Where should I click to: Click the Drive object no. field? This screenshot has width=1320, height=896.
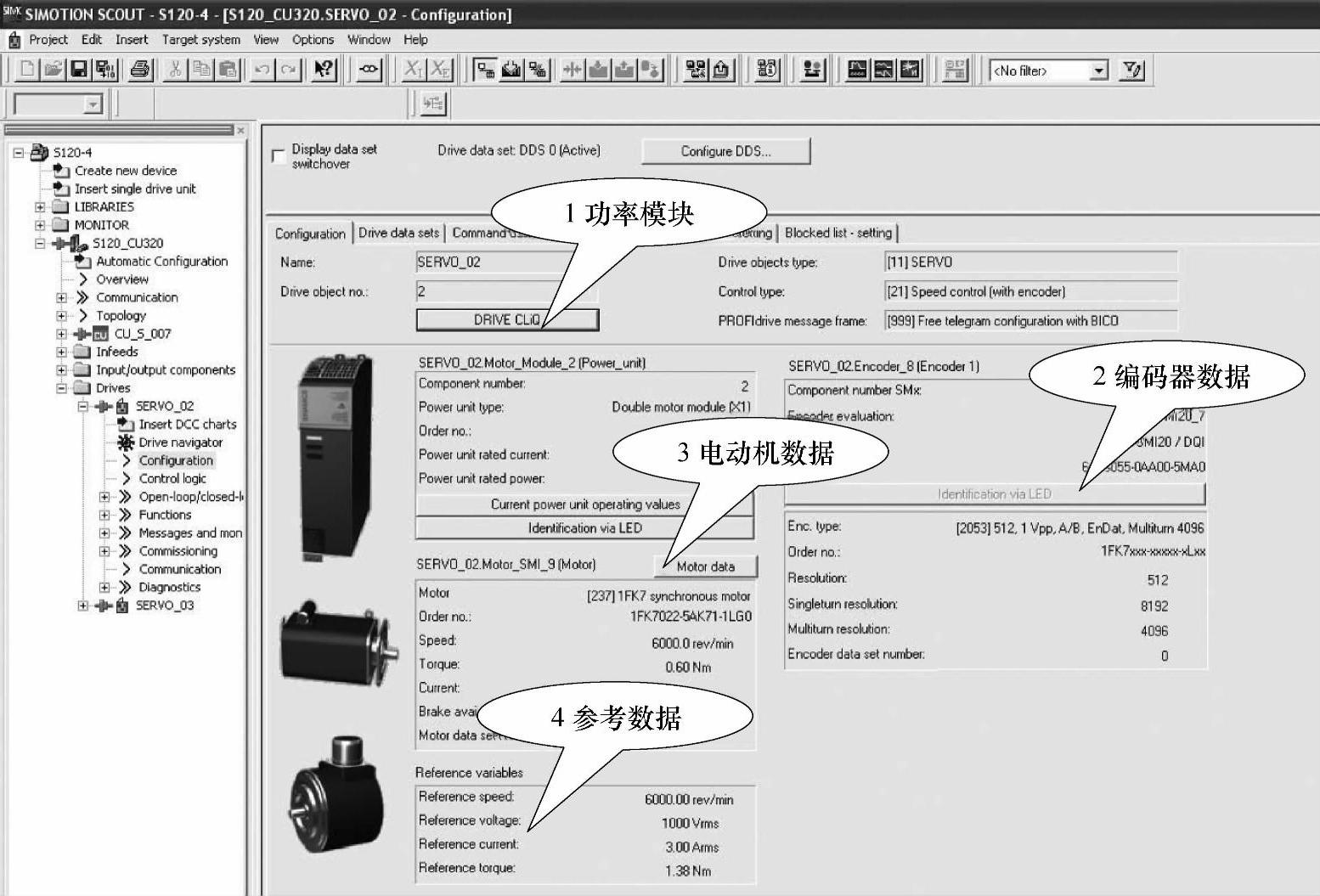pos(507,291)
